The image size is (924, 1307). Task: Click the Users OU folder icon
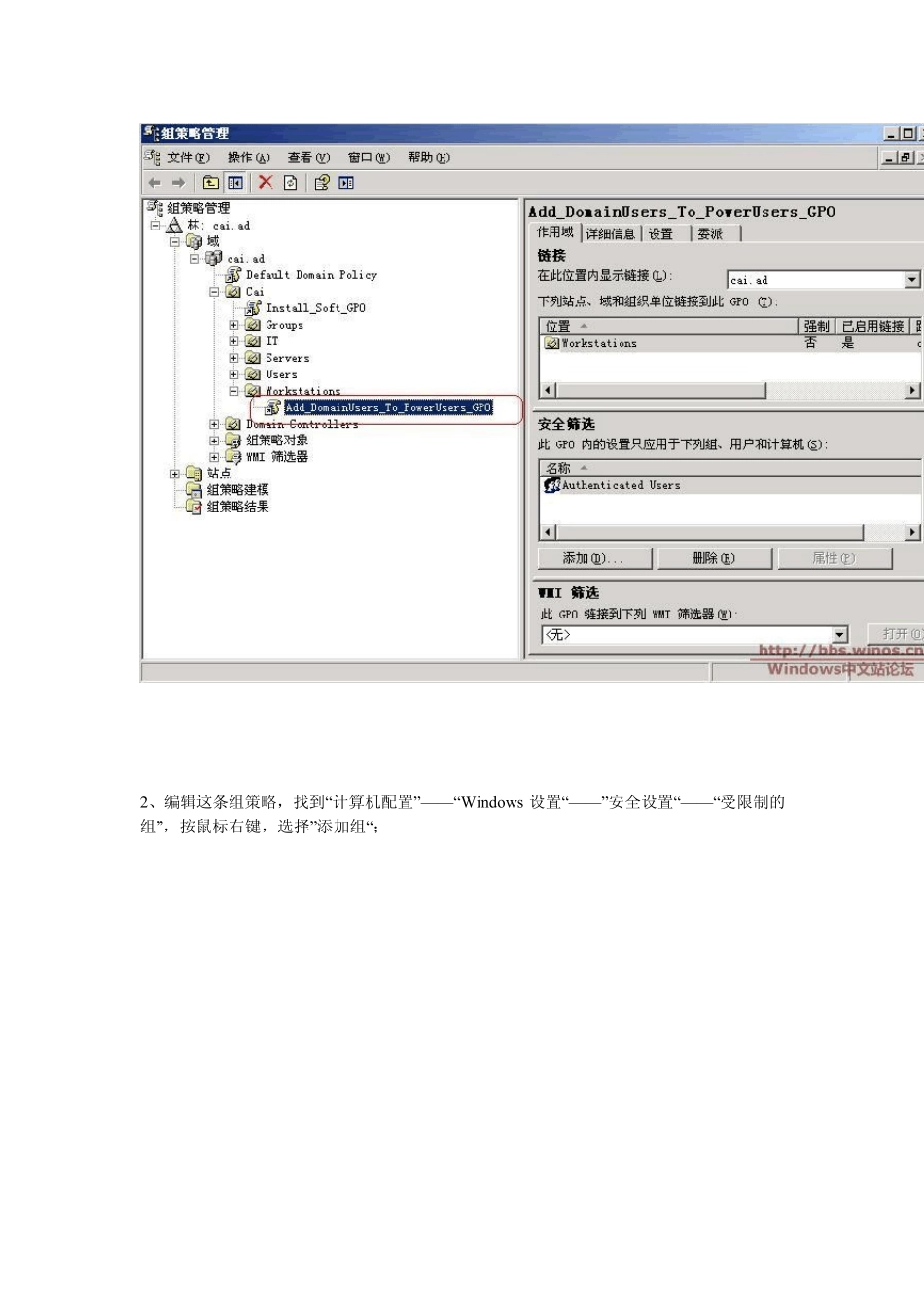click(x=253, y=374)
